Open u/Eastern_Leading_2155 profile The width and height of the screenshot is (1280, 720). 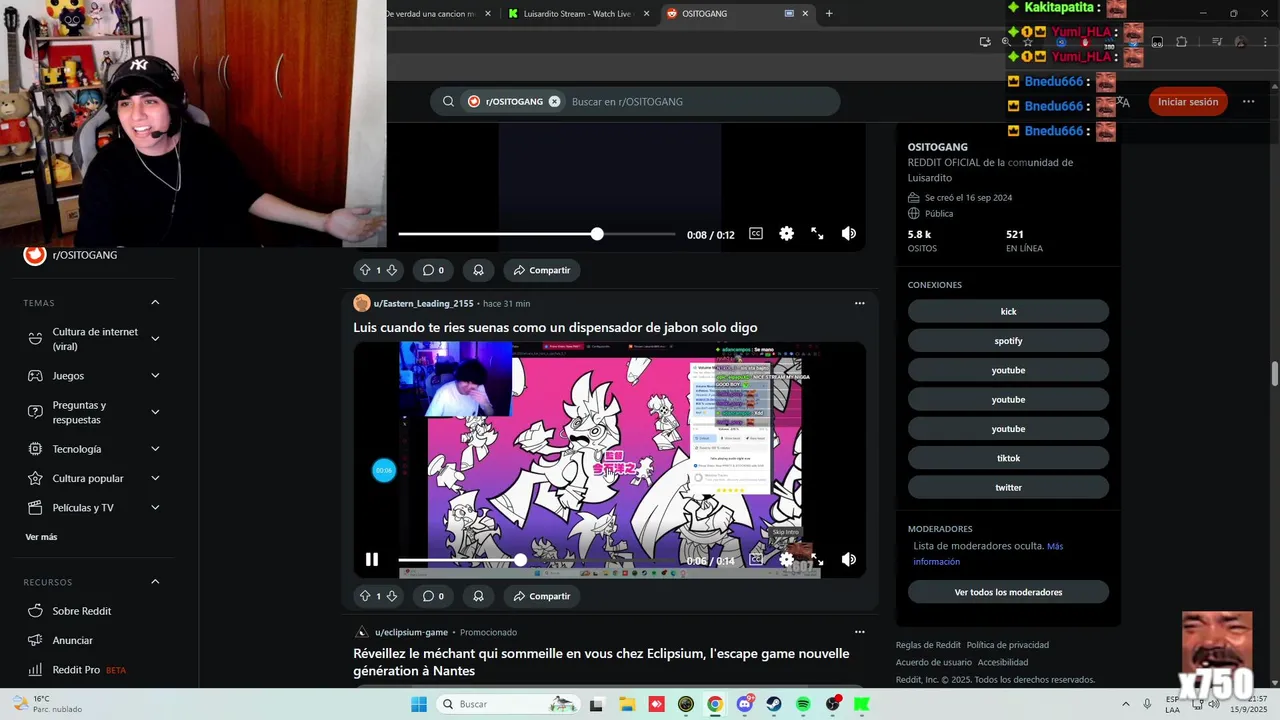click(423, 303)
